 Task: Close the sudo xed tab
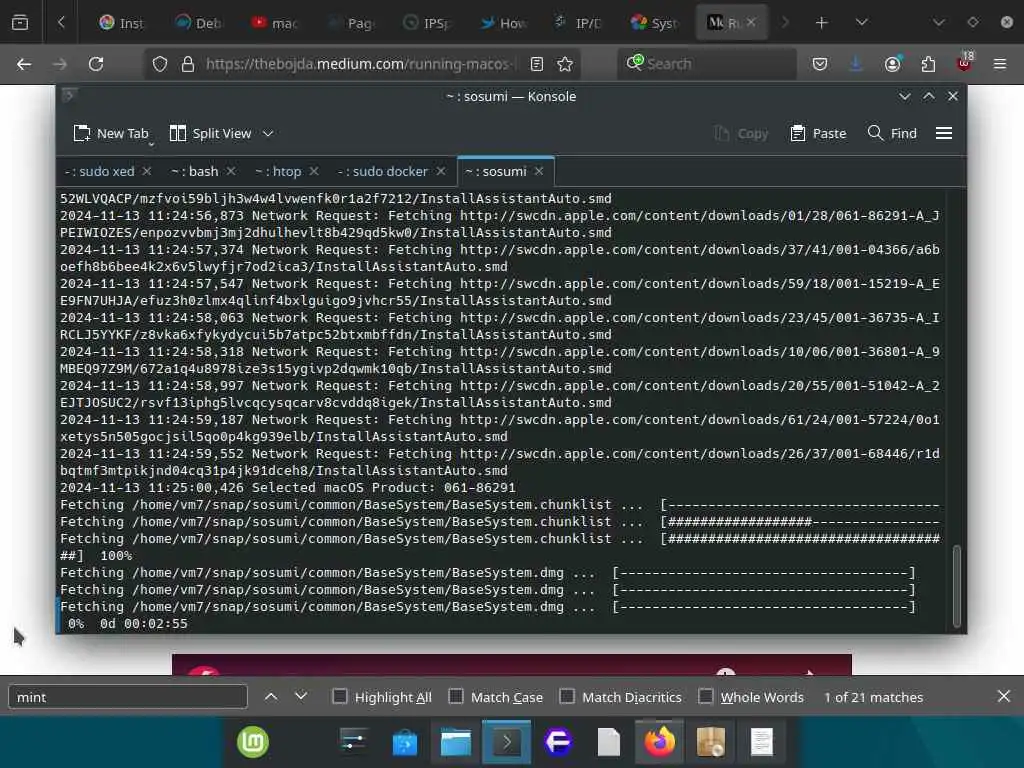[x=147, y=171]
